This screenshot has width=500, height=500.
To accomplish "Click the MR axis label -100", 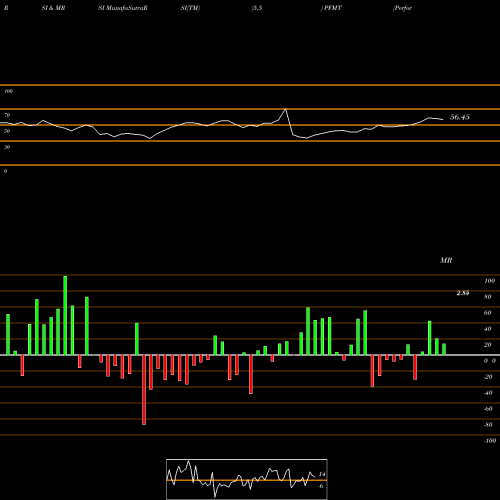I will coord(490,441).
